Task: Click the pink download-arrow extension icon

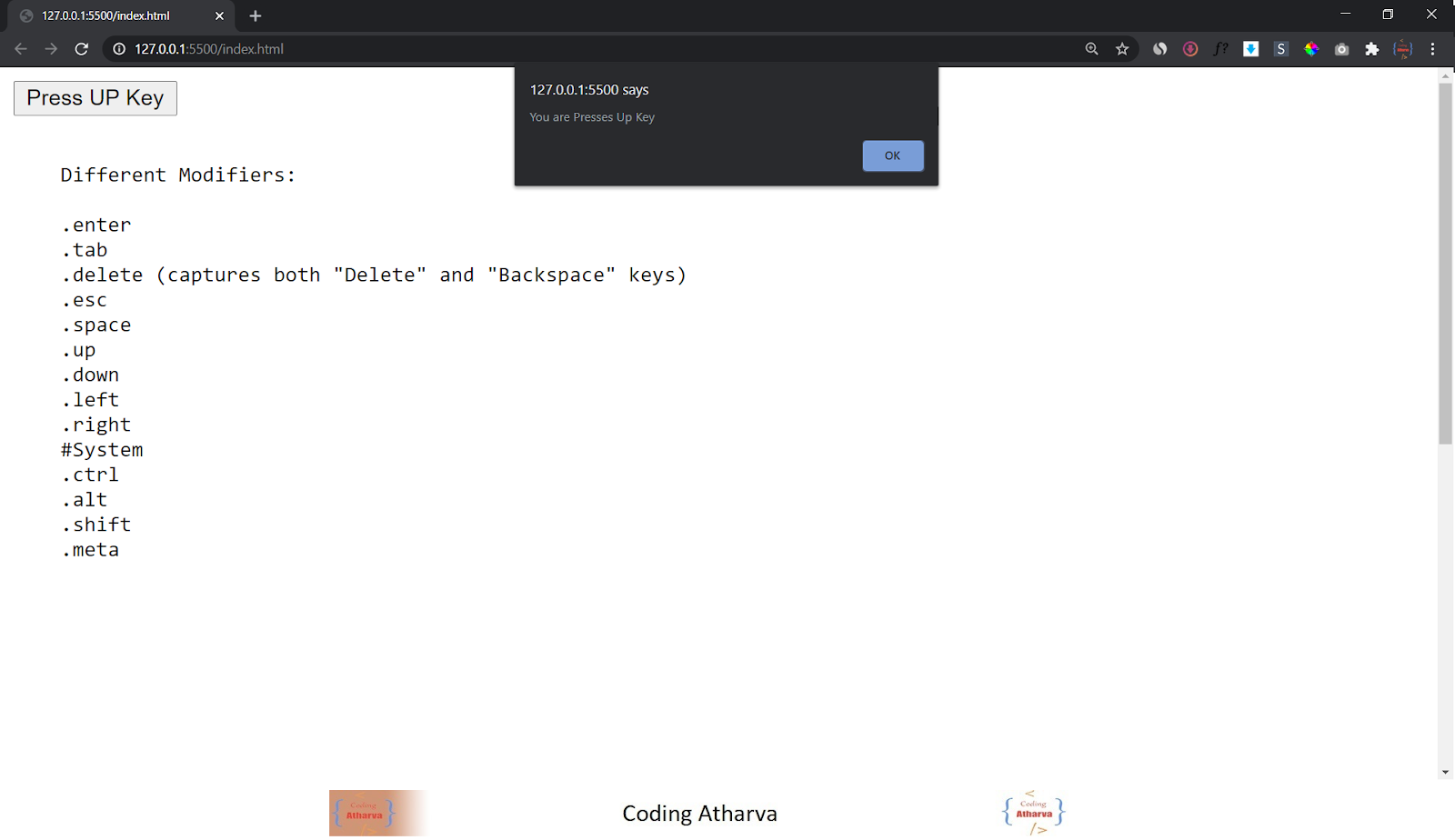Action: tap(1190, 49)
